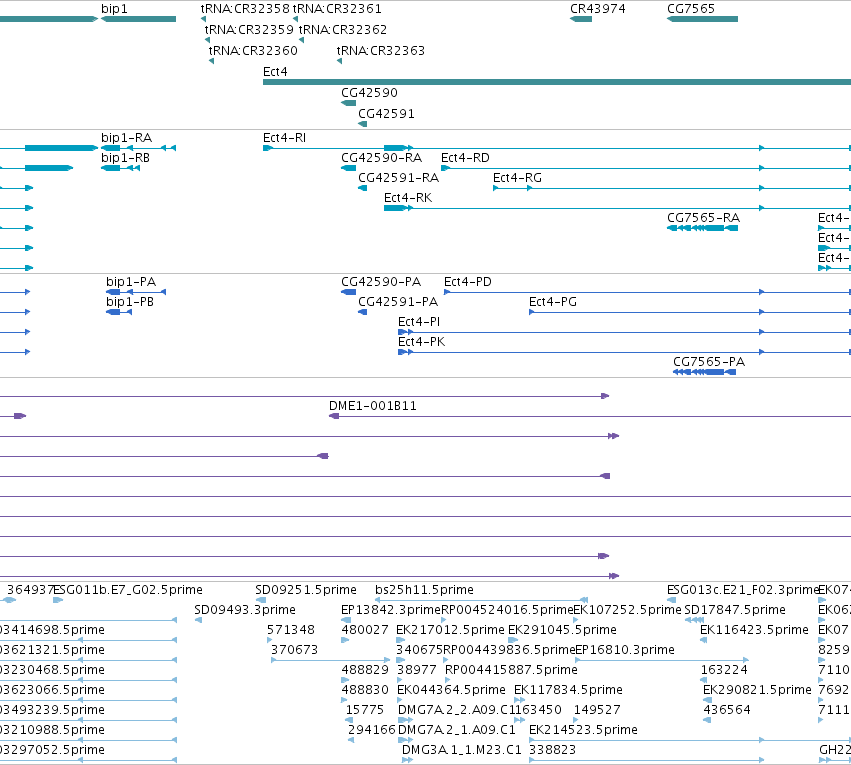851x765 pixels.
Task: Select the Ect4-PK protein feature
Action: point(624,353)
